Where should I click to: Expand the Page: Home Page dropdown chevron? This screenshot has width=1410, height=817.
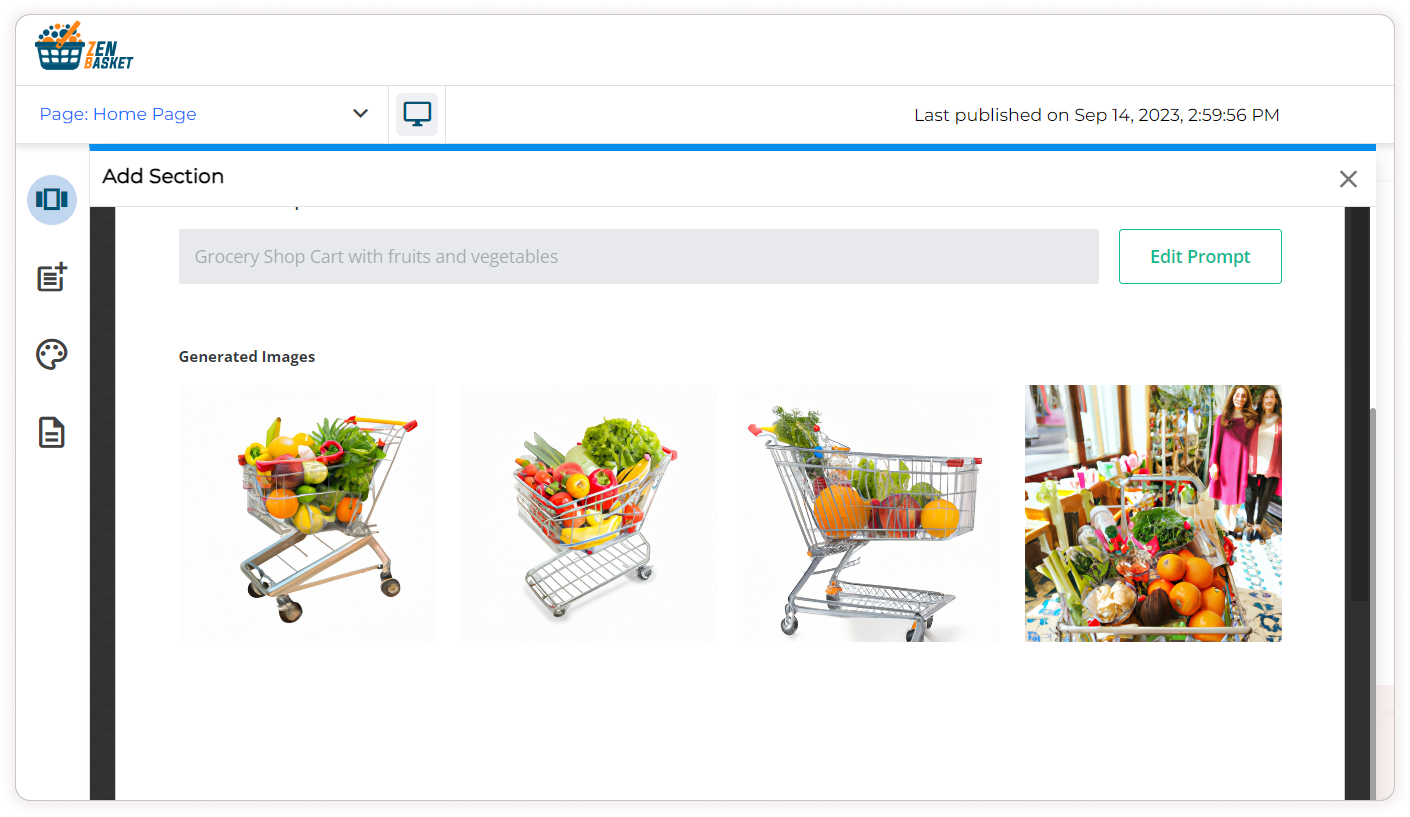pos(361,114)
